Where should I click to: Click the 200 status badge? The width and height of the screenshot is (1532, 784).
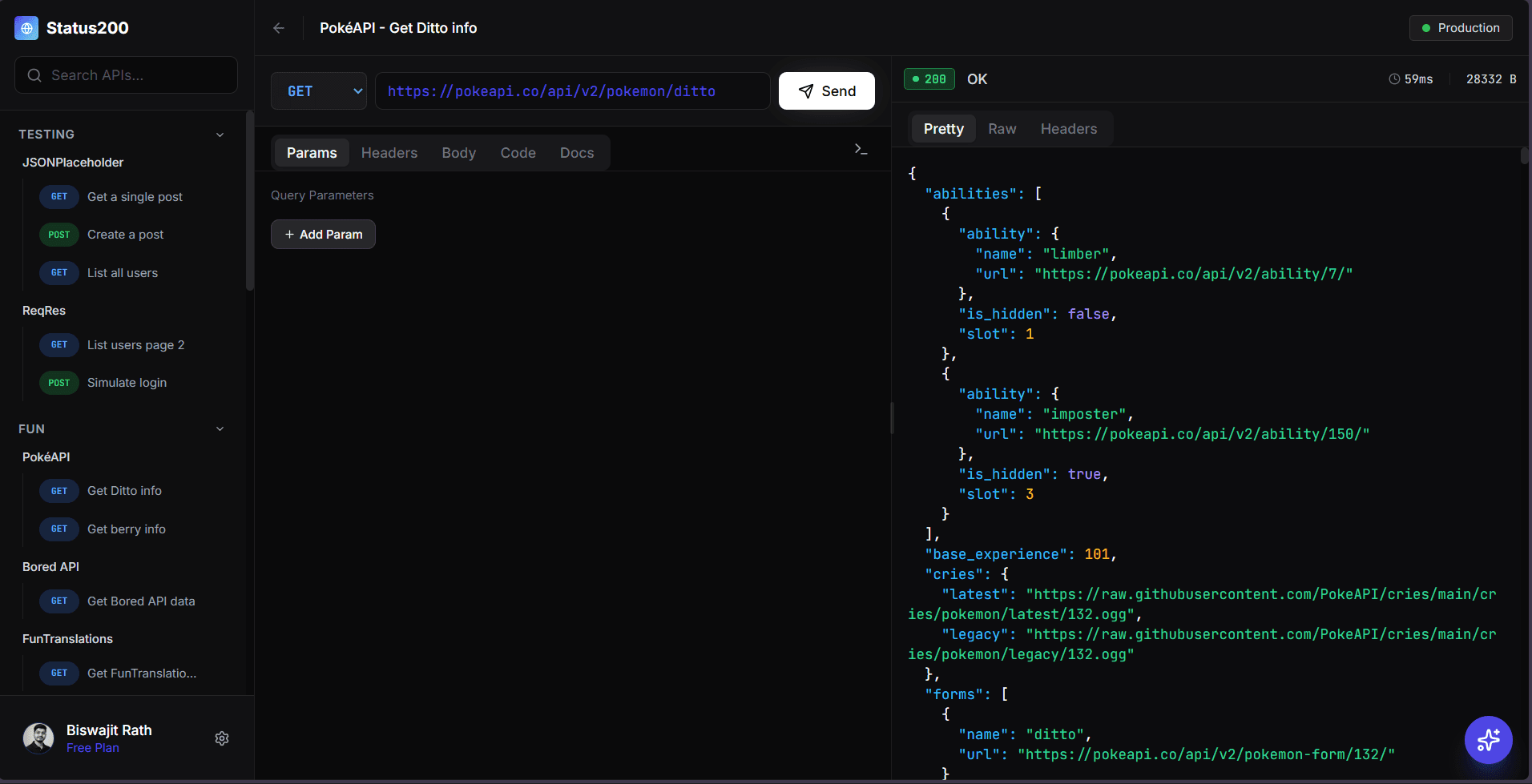(x=929, y=79)
